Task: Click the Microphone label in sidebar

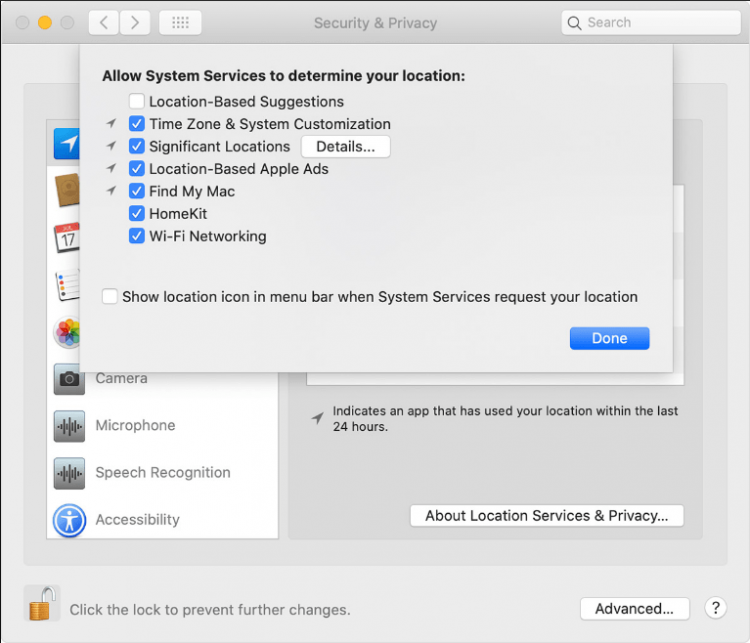Action: pyautogui.click(x=135, y=425)
